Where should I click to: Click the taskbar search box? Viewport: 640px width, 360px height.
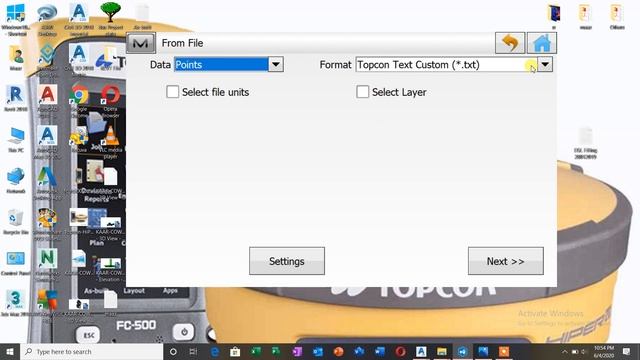coord(92,351)
